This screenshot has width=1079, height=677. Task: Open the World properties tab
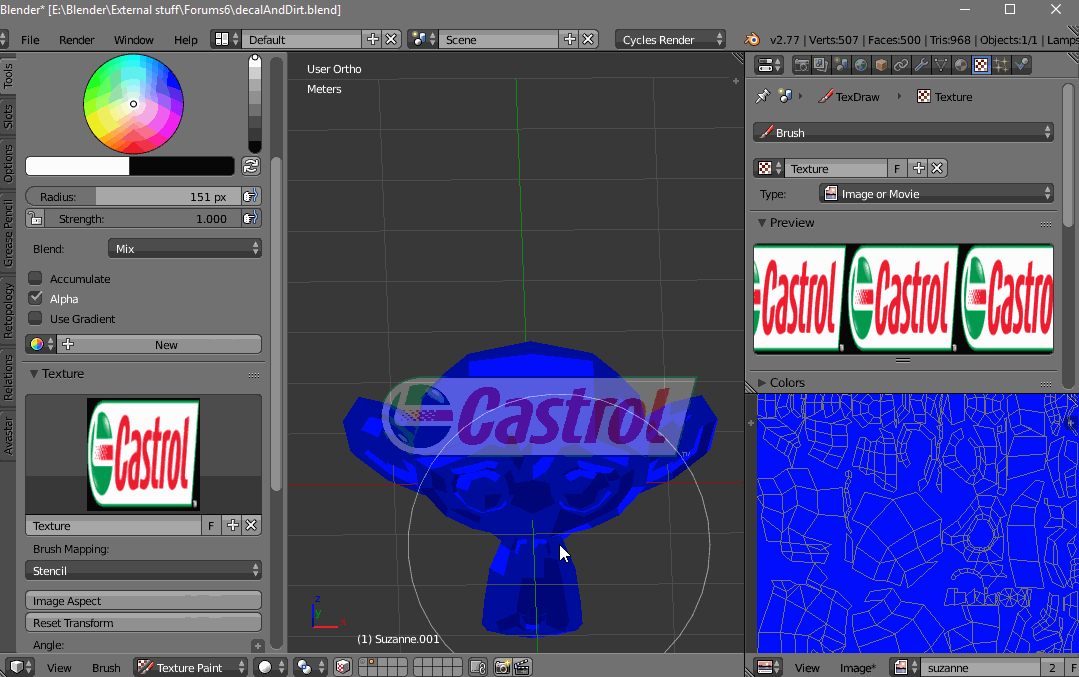(x=861, y=65)
